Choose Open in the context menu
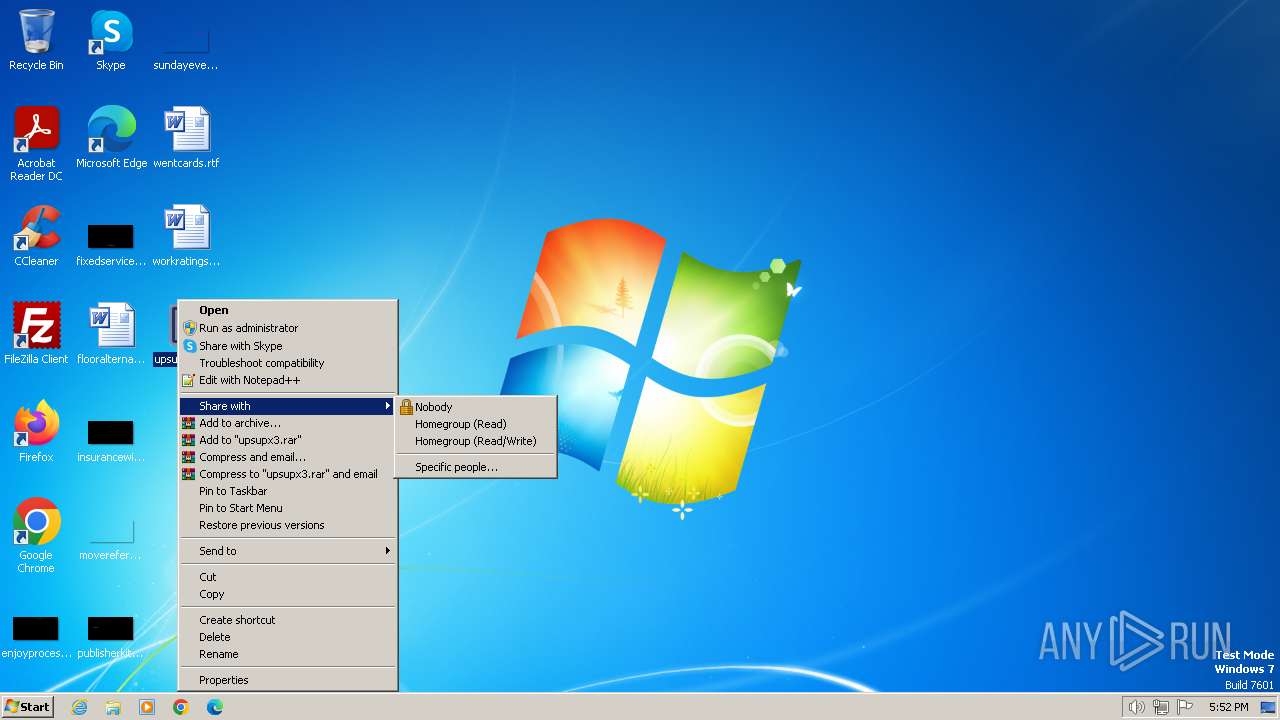Screen dimensions: 1280x720 (x=288, y=310)
